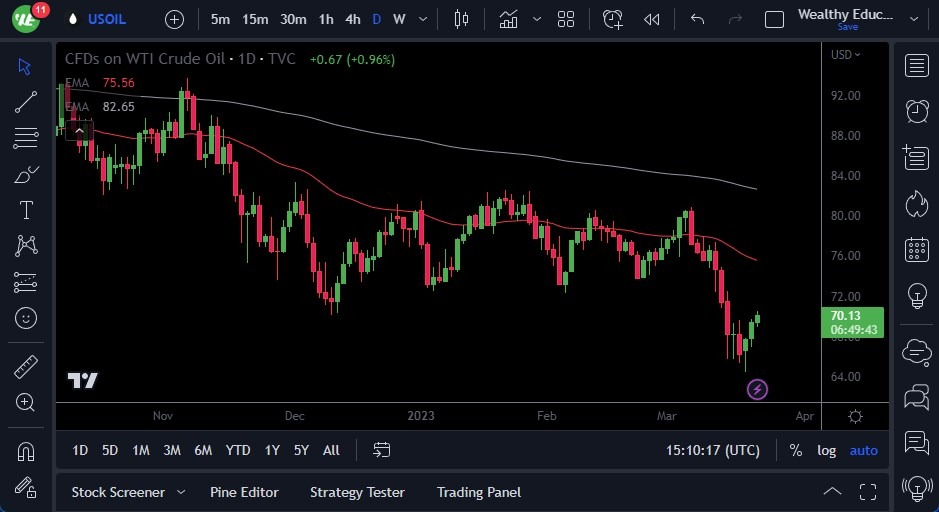Set the date range to YTD

coord(238,450)
